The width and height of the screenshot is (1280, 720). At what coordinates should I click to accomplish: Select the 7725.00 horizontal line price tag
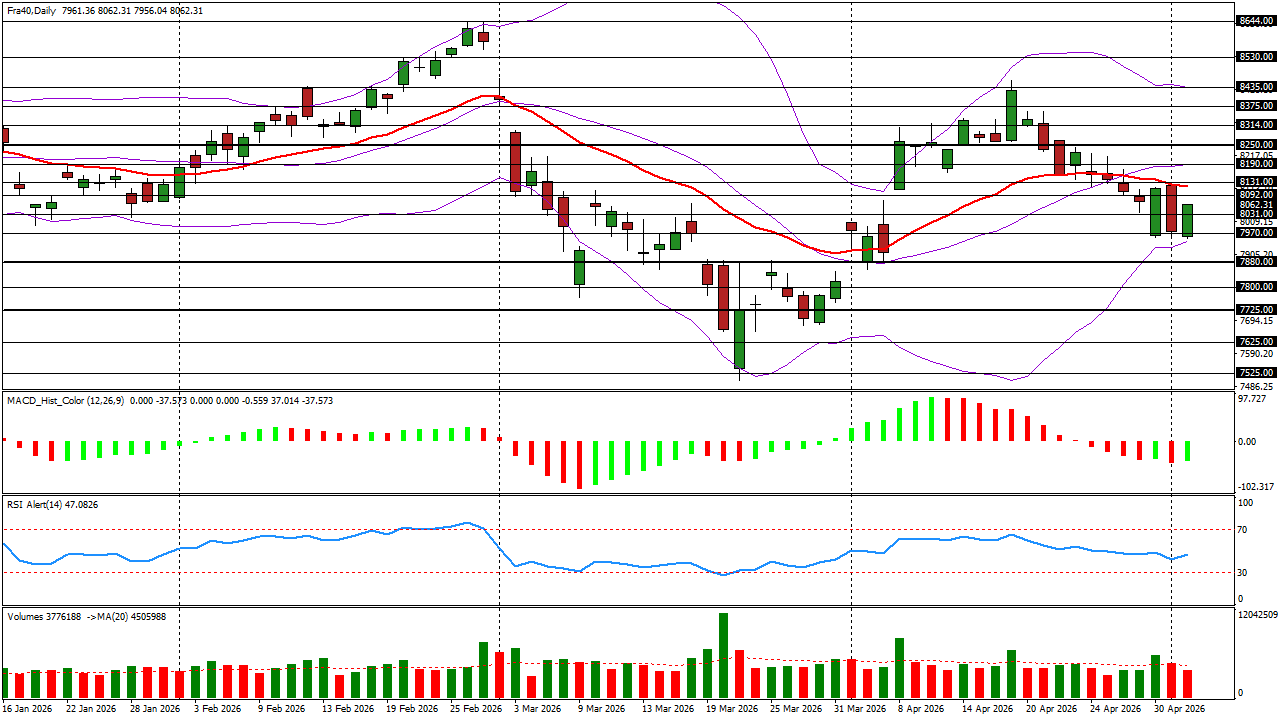(x=1255, y=310)
